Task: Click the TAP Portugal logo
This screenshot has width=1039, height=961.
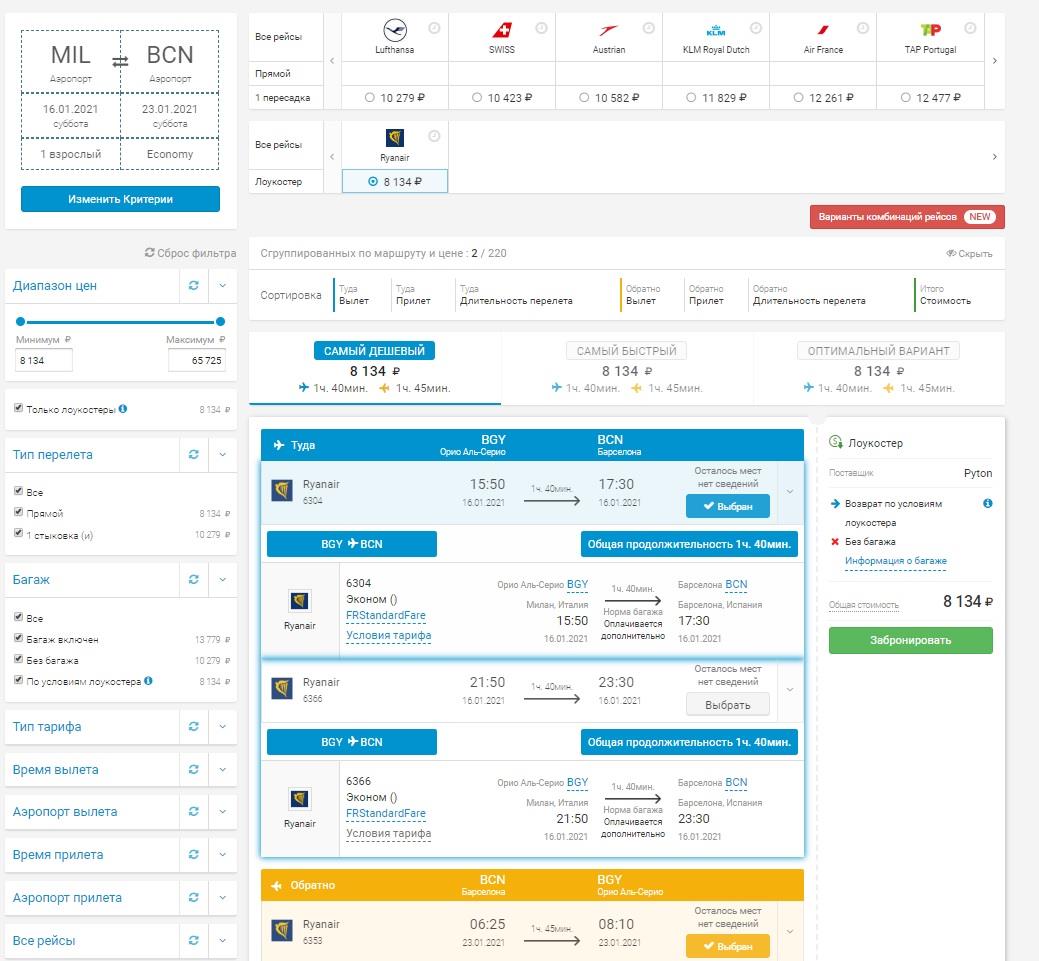Action: (930, 30)
